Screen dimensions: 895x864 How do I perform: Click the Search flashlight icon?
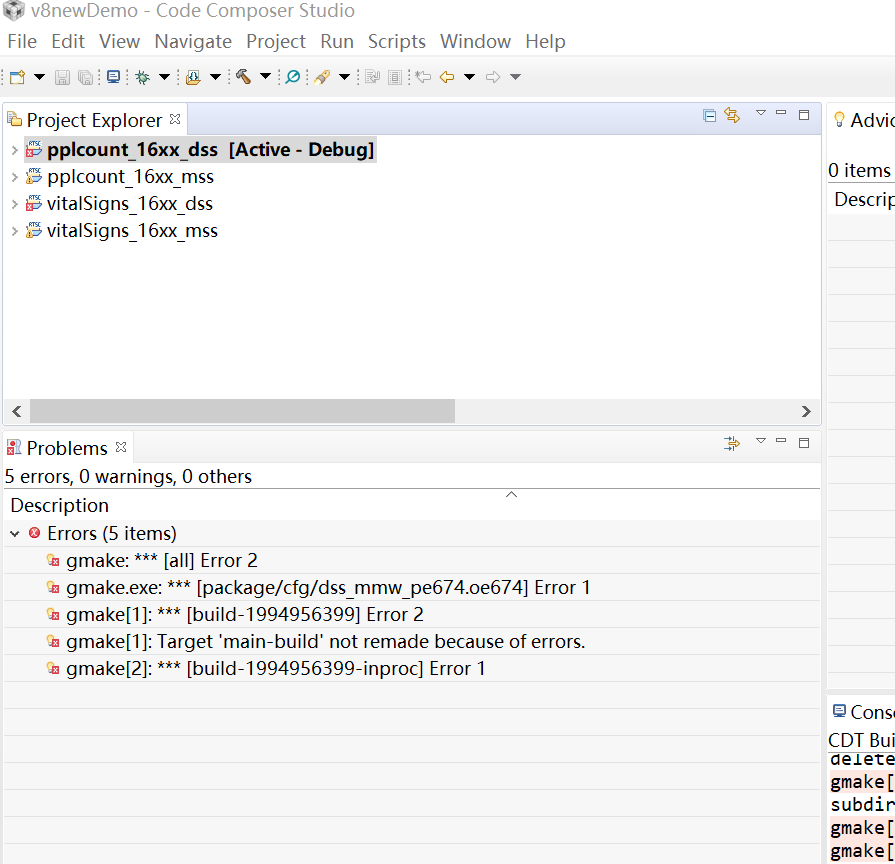pyautogui.click(x=322, y=77)
